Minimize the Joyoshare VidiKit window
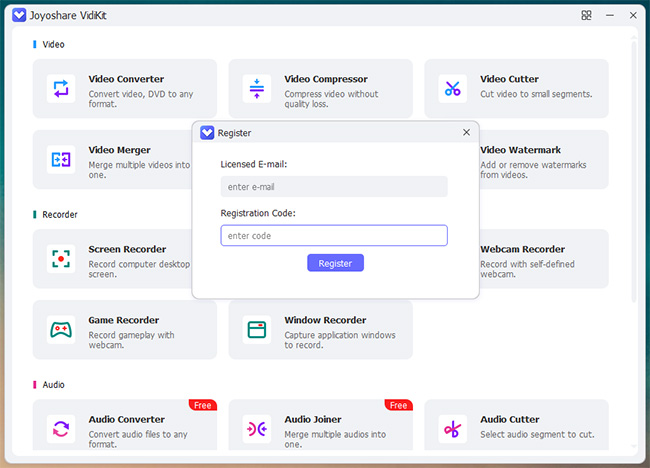 tap(610, 15)
